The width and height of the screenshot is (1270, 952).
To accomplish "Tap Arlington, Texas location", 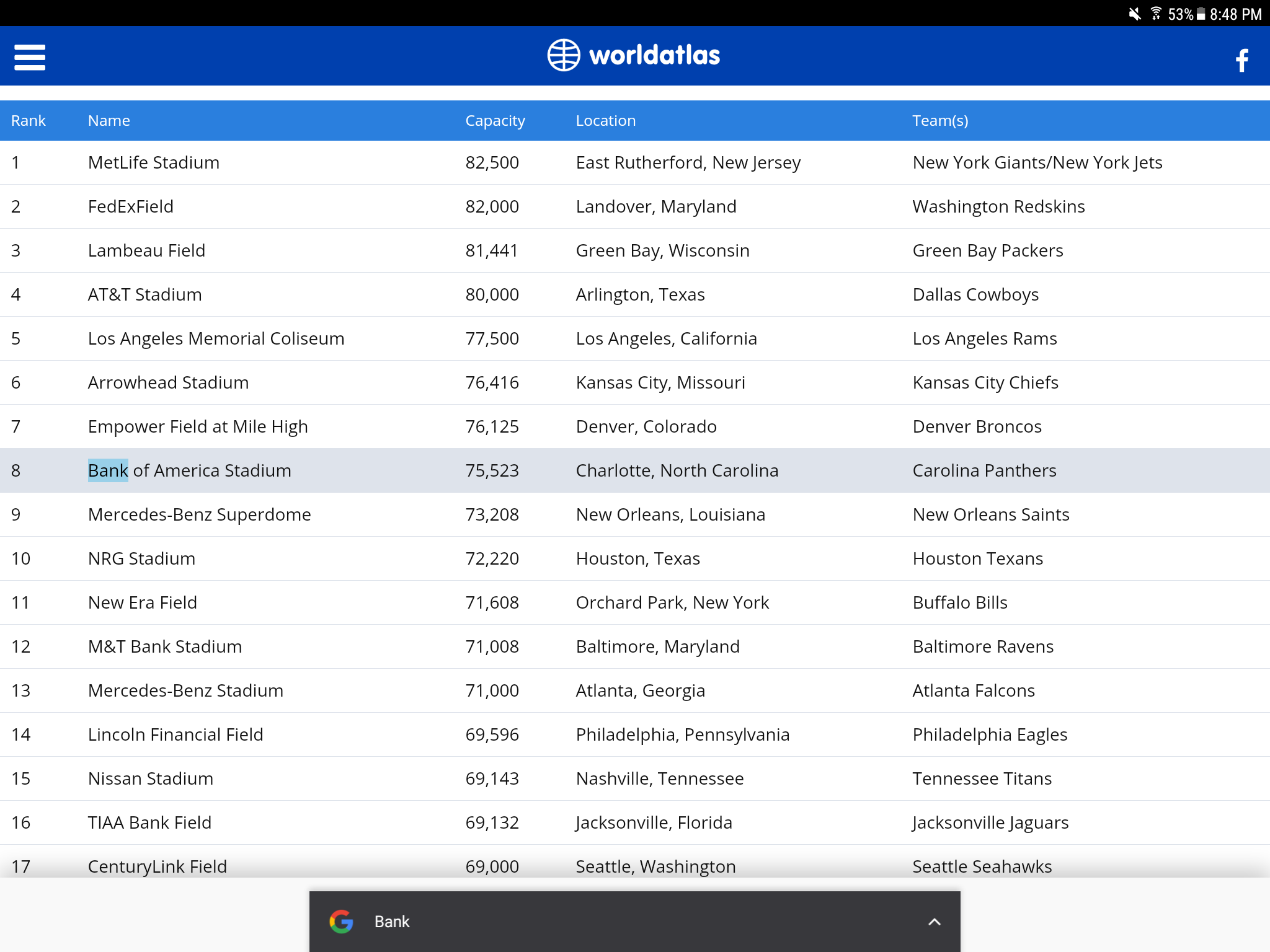I will (641, 294).
